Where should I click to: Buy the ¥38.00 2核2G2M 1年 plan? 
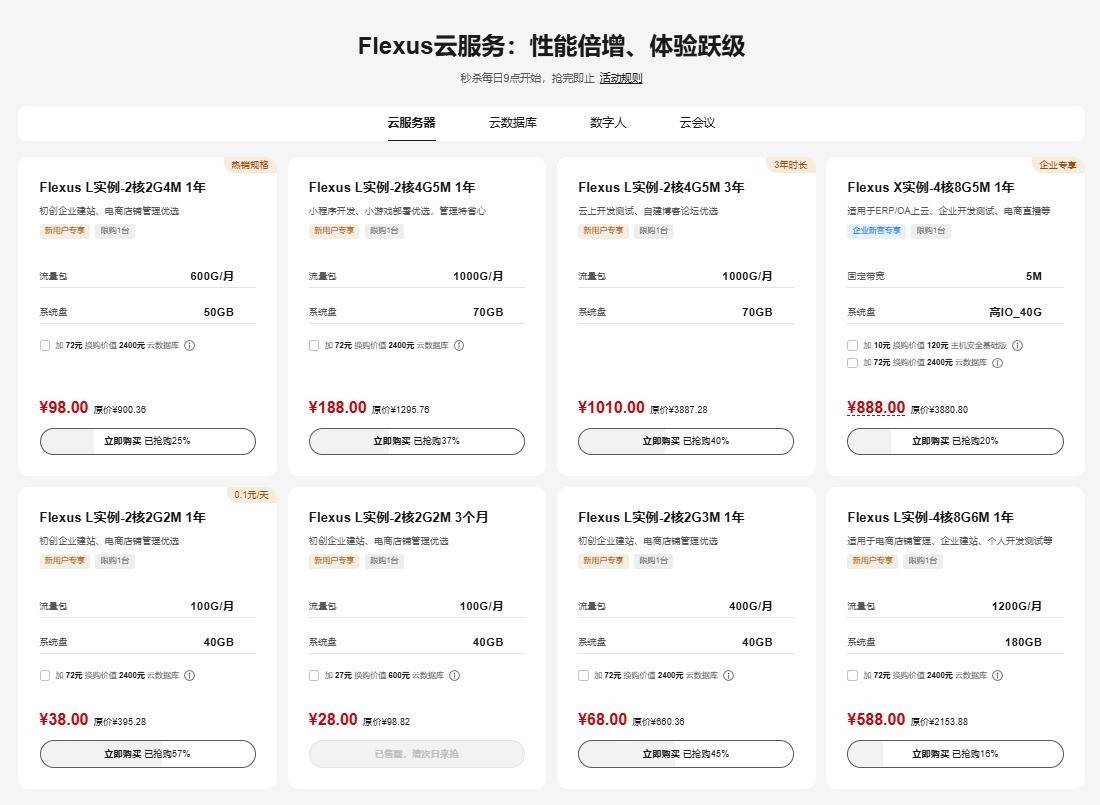pyautogui.click(x=148, y=754)
